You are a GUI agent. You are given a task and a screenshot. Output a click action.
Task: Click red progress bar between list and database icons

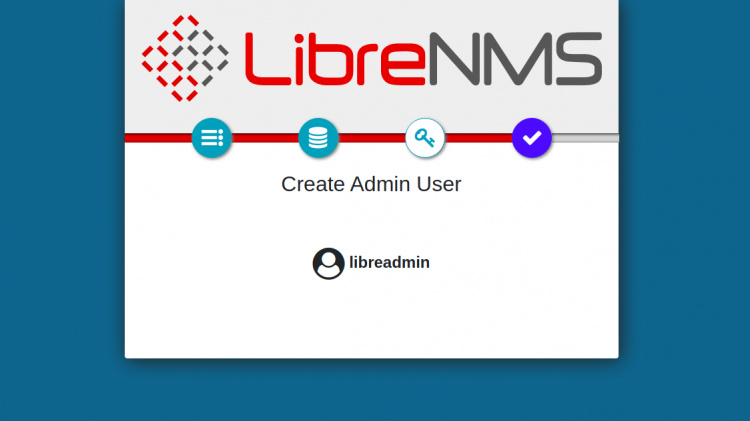click(265, 138)
